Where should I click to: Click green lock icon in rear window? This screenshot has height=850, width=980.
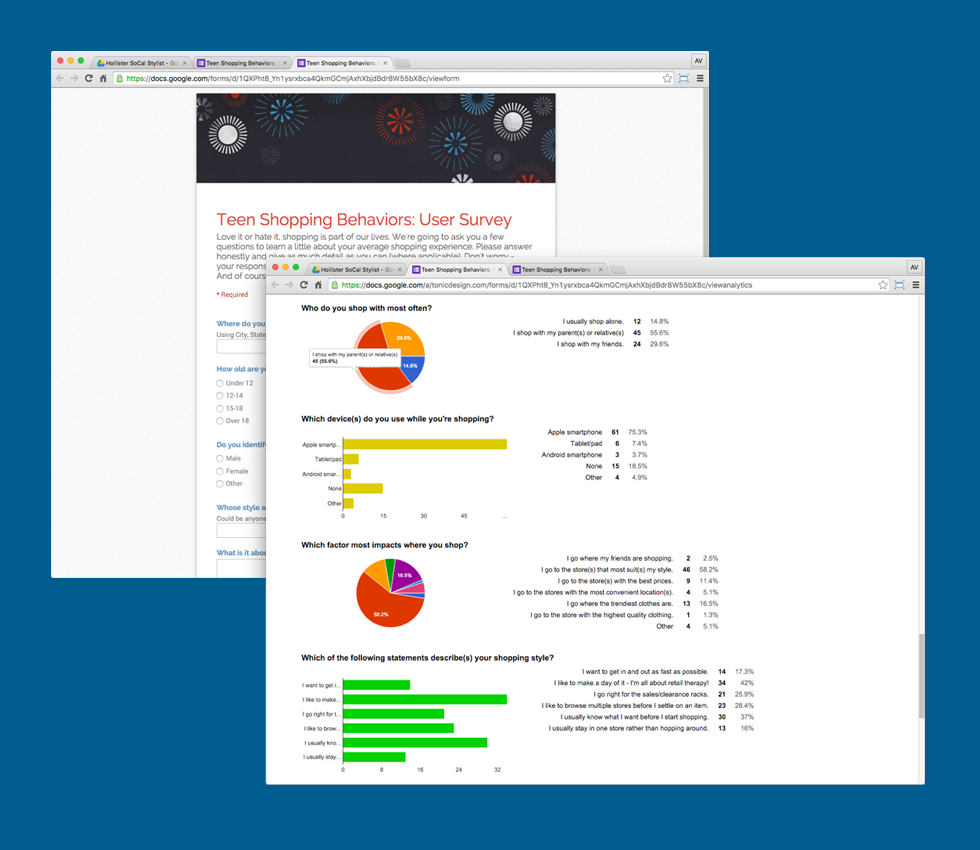tap(119, 78)
